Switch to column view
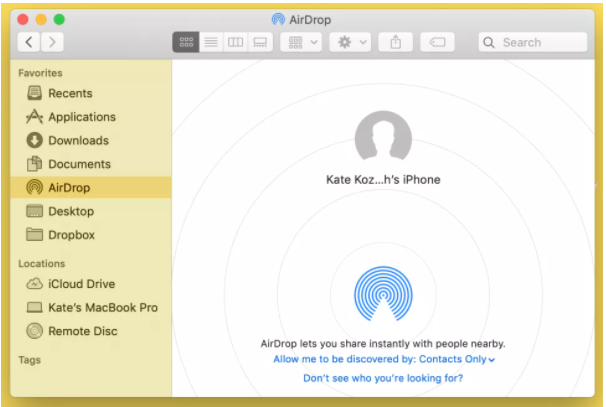 point(235,42)
